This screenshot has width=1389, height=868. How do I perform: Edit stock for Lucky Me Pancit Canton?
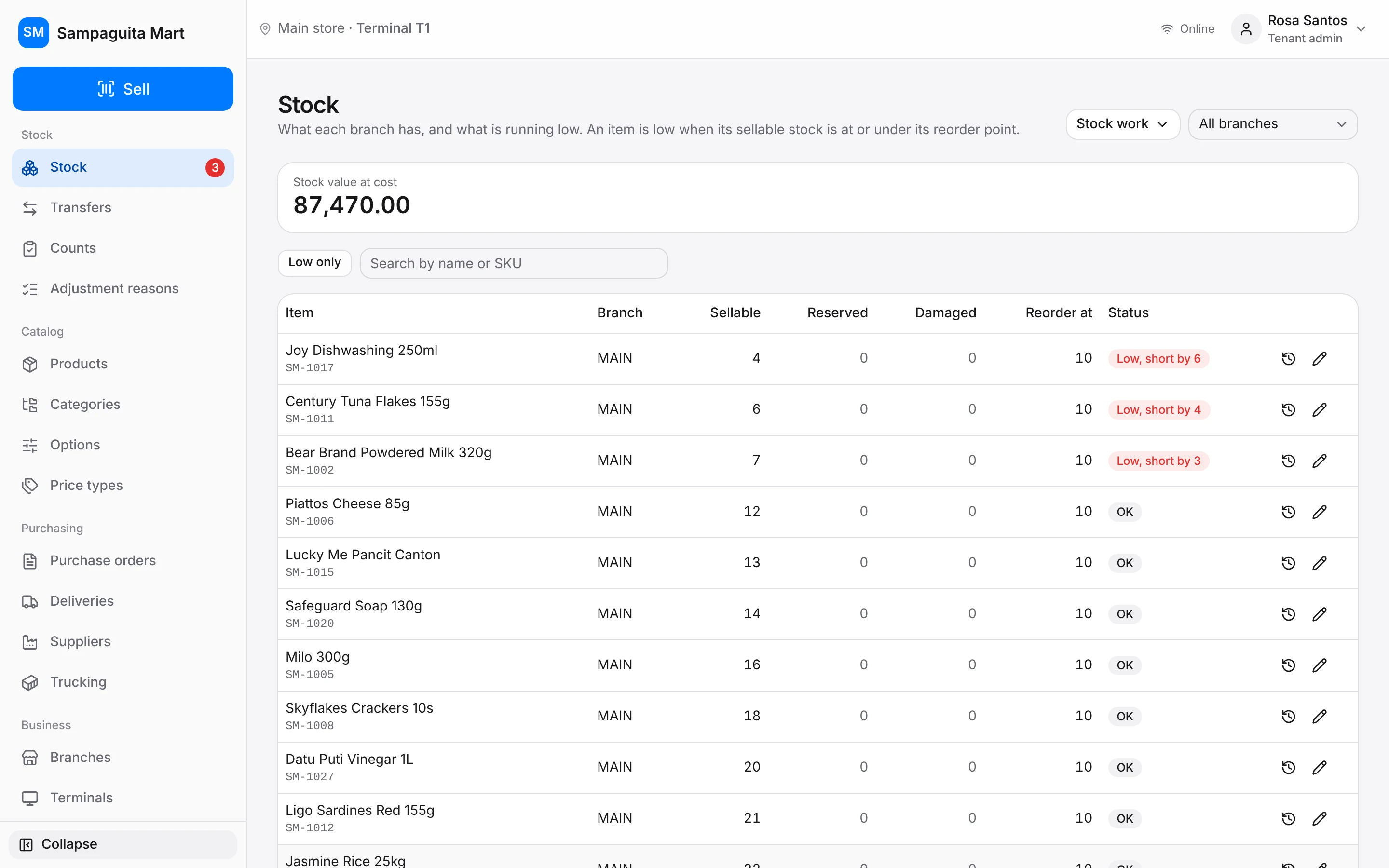coord(1319,563)
